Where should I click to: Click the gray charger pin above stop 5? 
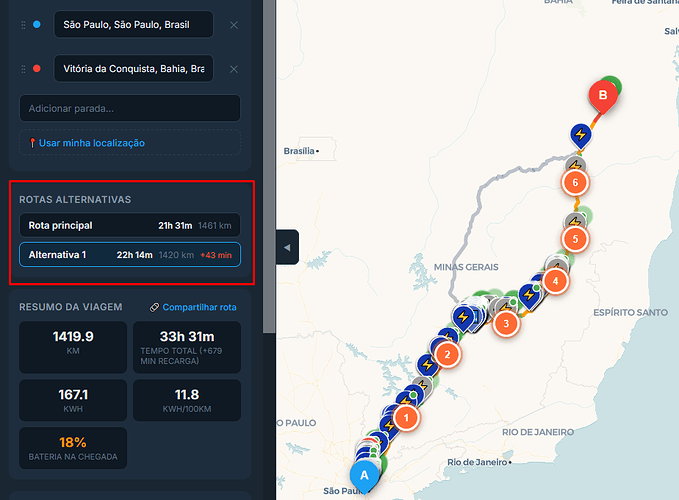coord(575,221)
